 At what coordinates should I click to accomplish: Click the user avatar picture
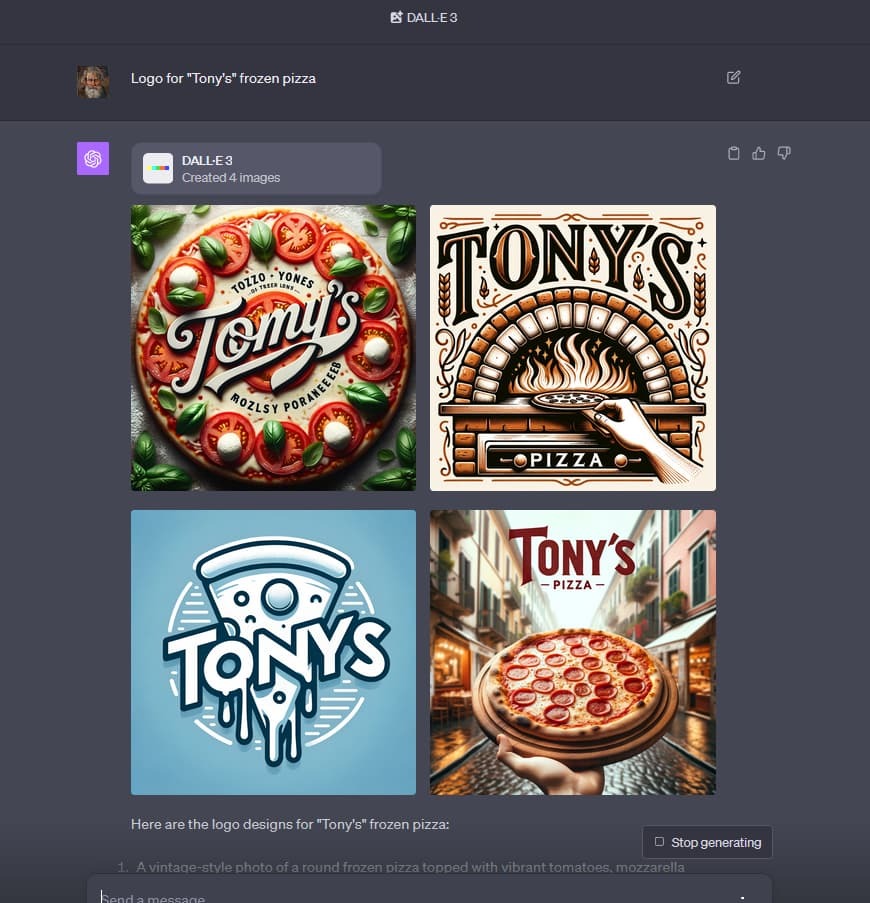coord(93,82)
